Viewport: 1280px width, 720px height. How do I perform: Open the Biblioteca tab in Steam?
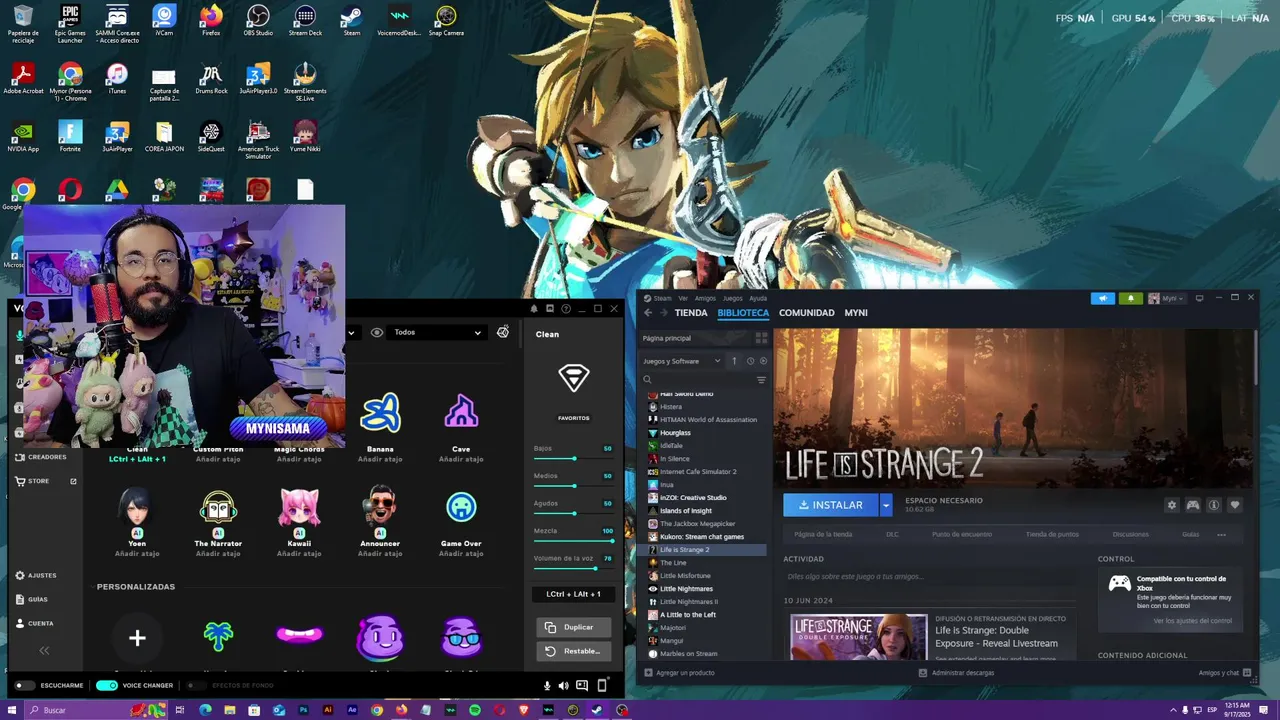click(743, 313)
